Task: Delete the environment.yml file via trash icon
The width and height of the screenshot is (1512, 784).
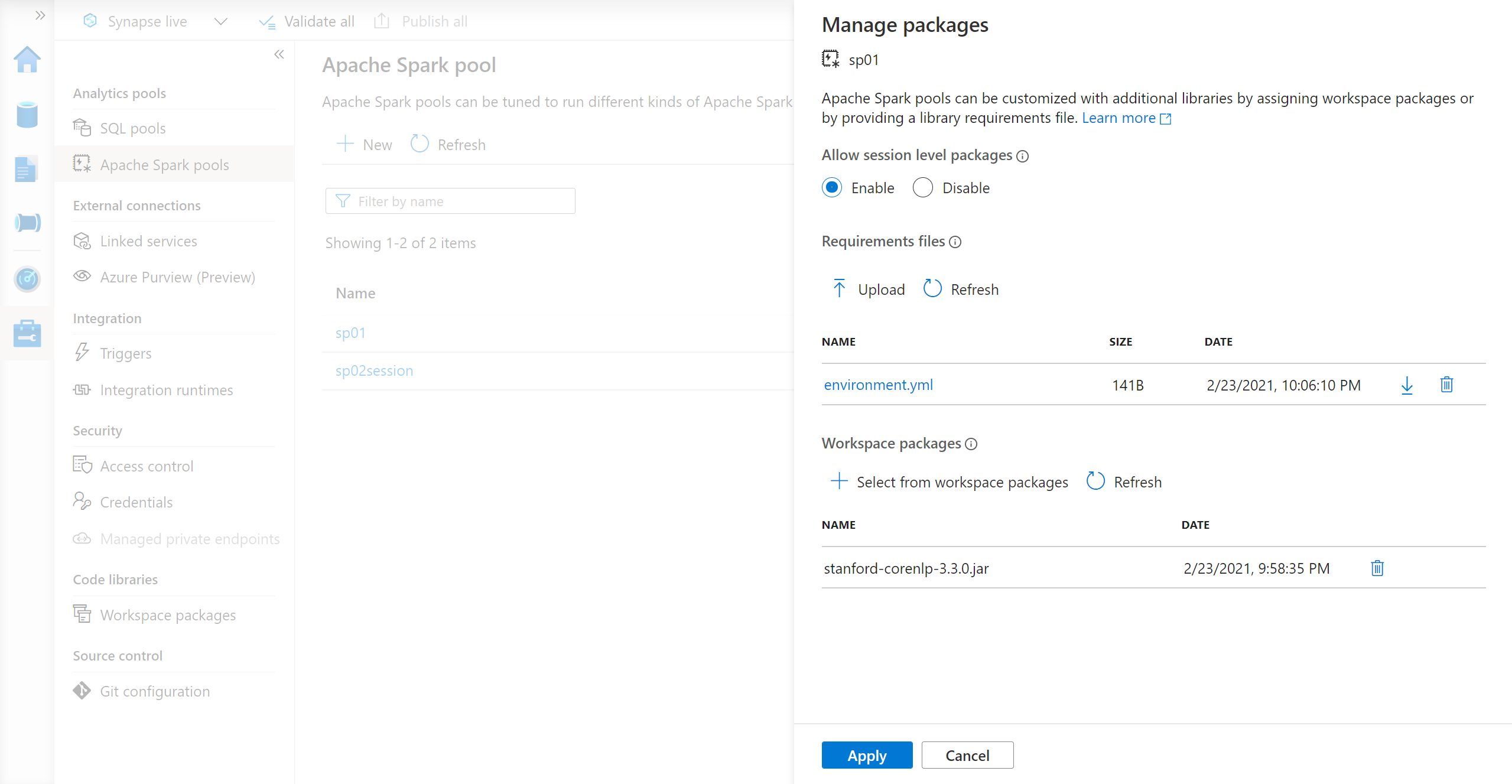Action: click(1446, 385)
